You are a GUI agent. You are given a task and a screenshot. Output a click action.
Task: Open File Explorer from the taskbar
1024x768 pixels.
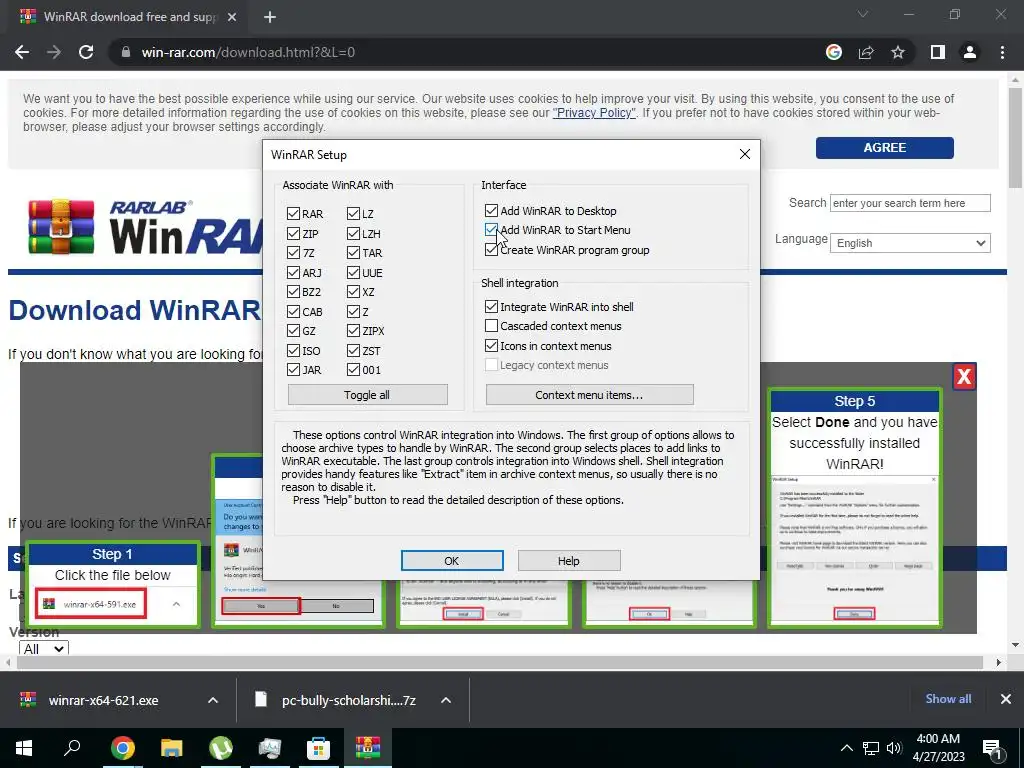coord(172,748)
